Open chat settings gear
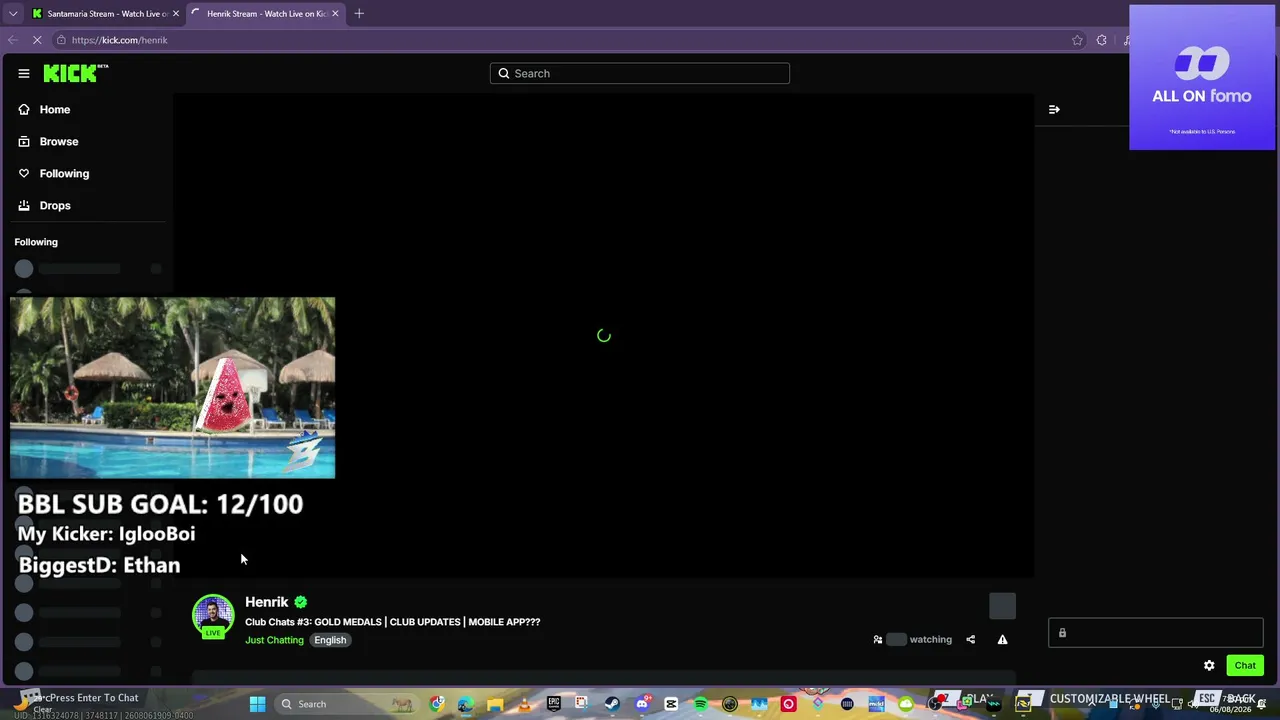The width and height of the screenshot is (1280, 720). [x=1209, y=665]
